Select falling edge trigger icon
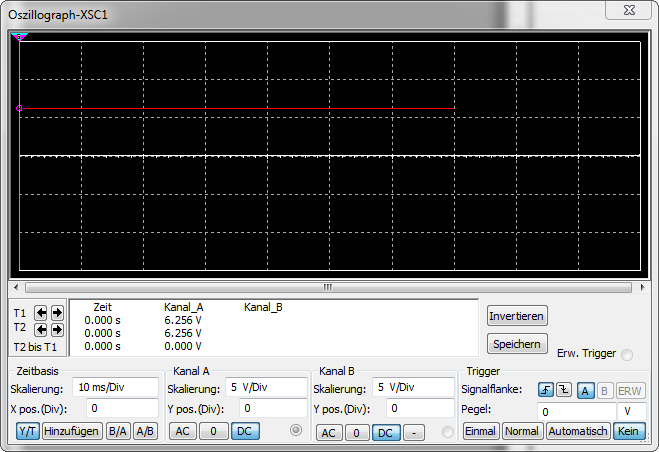 tap(564, 390)
